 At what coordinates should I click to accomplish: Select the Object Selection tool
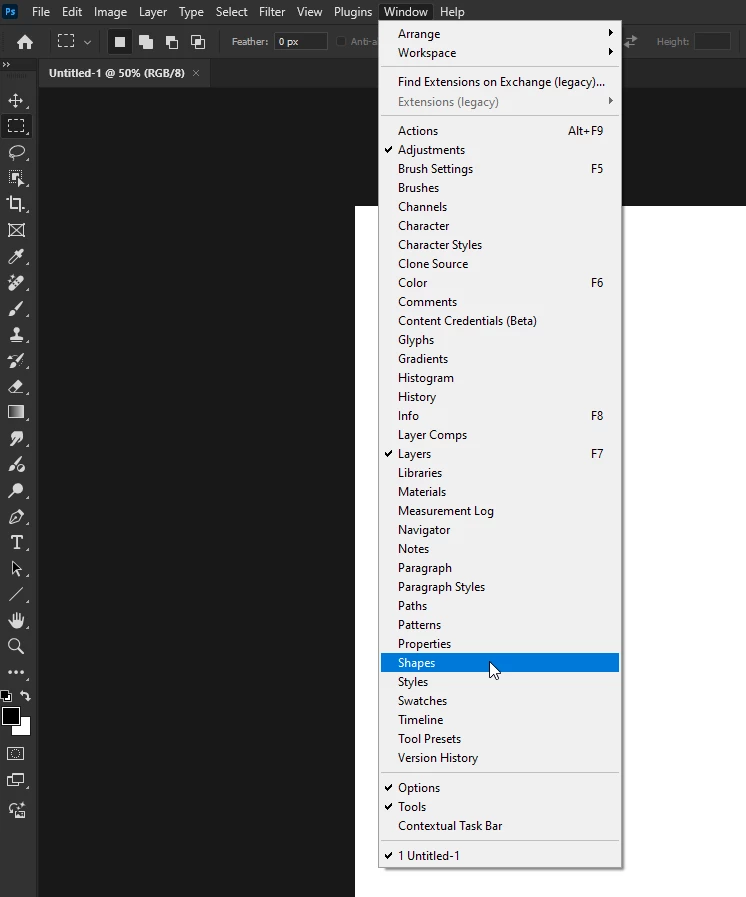(x=16, y=178)
